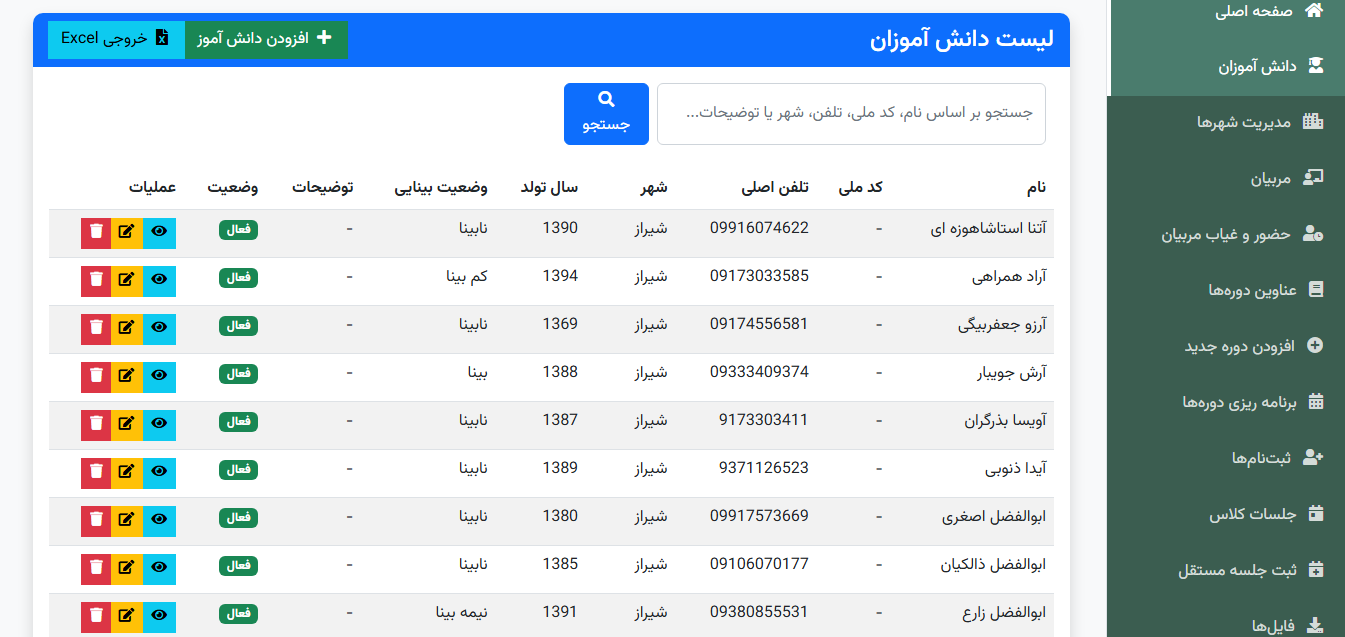
Task: Click the تلفن اصلی column header
Action: tap(775, 187)
